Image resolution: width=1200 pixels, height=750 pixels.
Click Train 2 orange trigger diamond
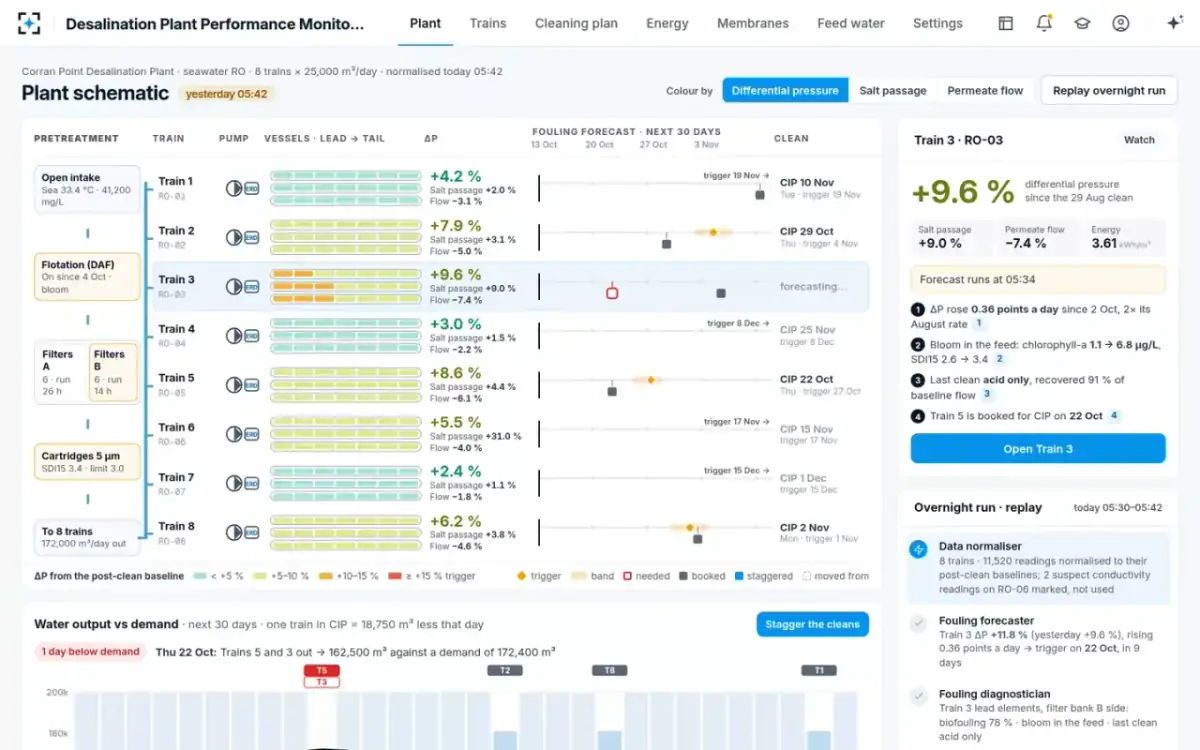[713, 232]
